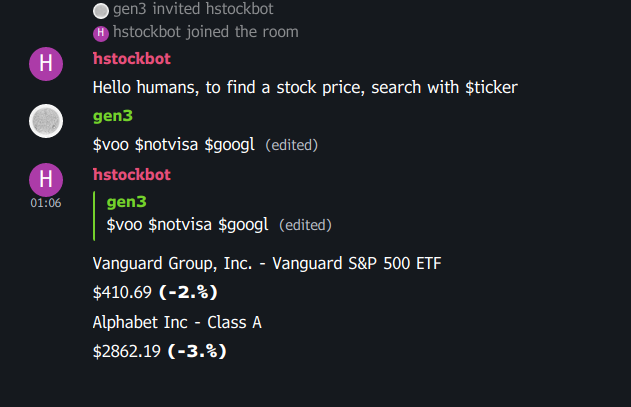Open hstockbot's avatar next to the greeting message
The width and height of the screenshot is (631, 407).
pos(45,64)
